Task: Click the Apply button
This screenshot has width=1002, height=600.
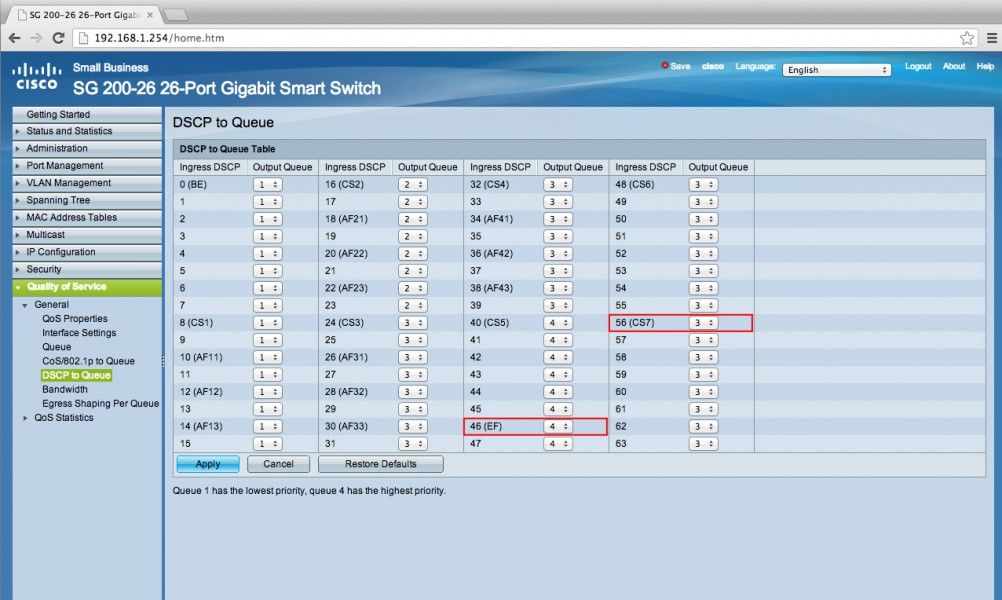Action: (x=207, y=464)
